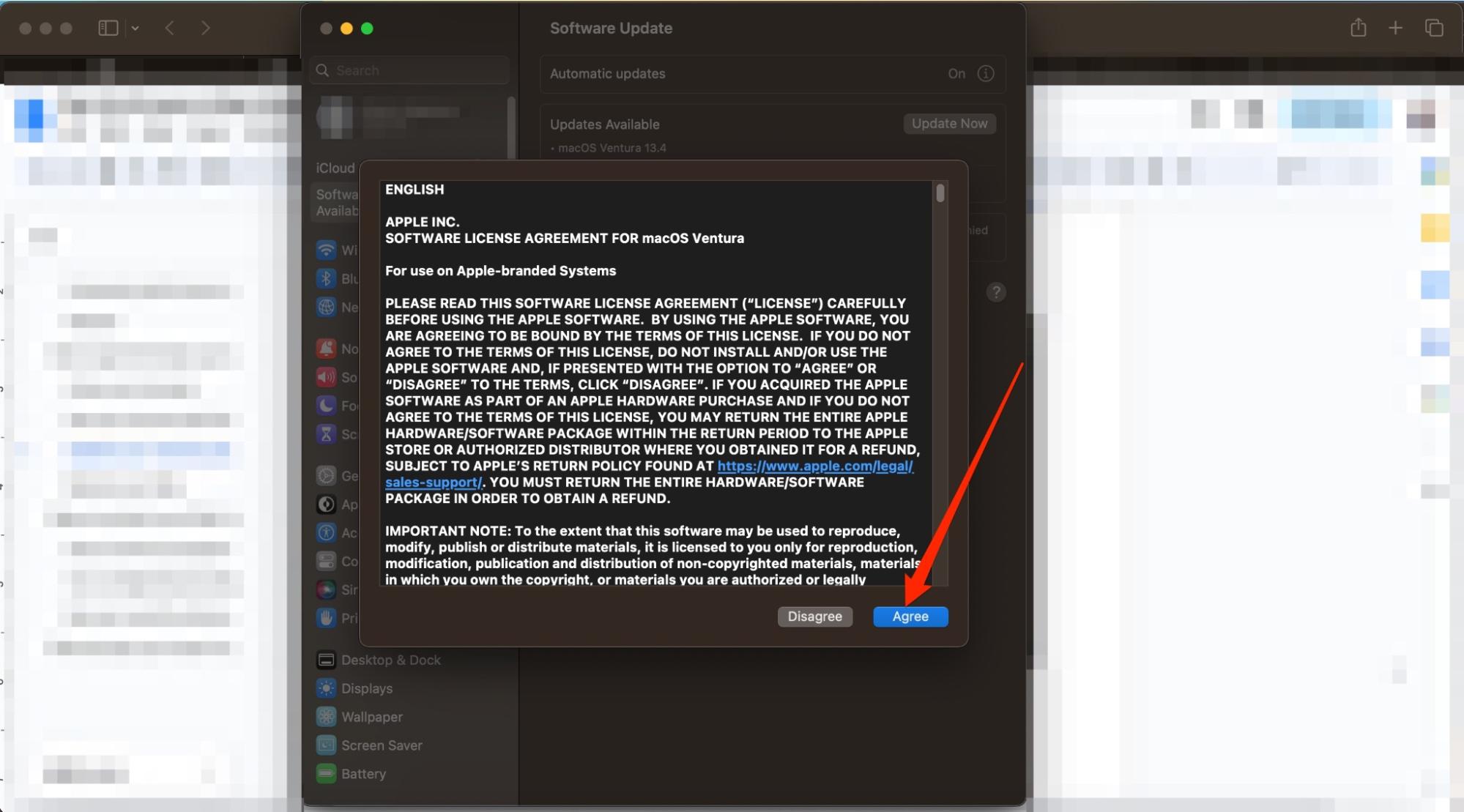
Task: Open a new tab in Safari
Action: coord(1396,28)
